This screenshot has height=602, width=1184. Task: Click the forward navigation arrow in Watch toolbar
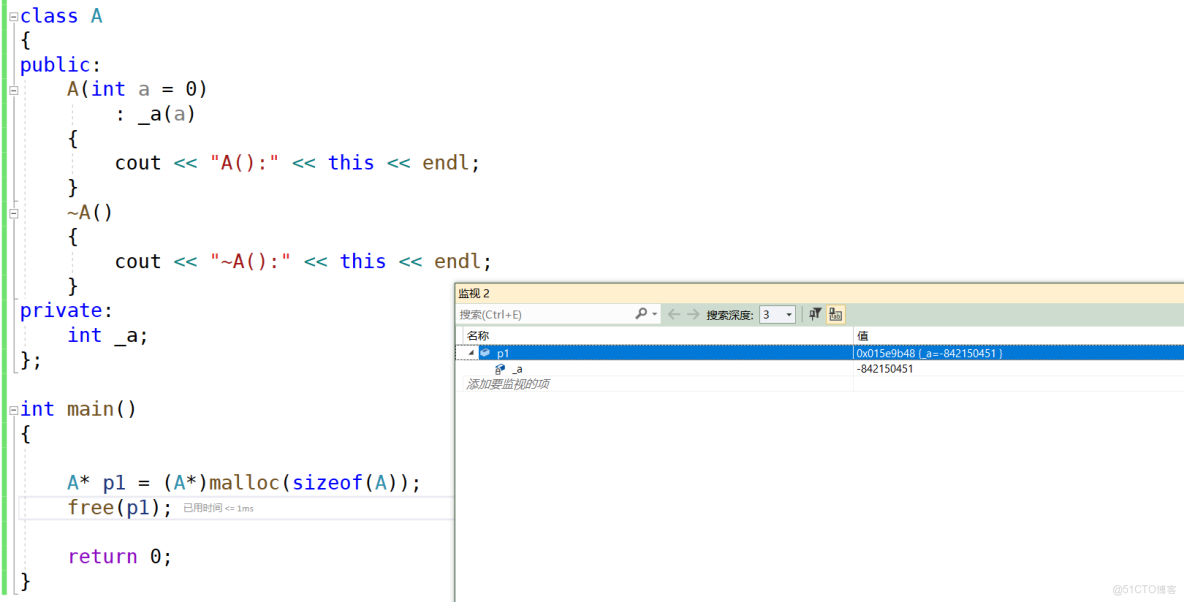(x=693, y=312)
